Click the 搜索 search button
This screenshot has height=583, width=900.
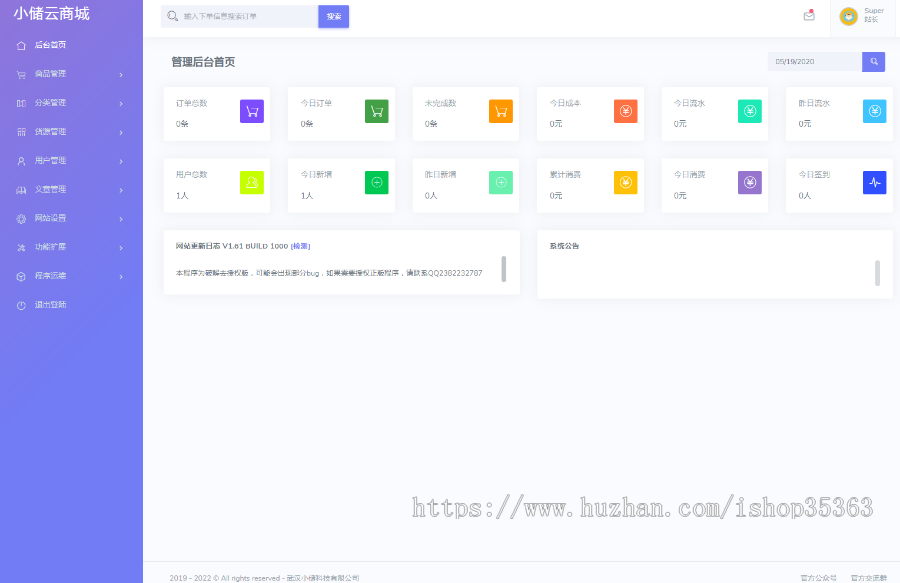[333, 17]
